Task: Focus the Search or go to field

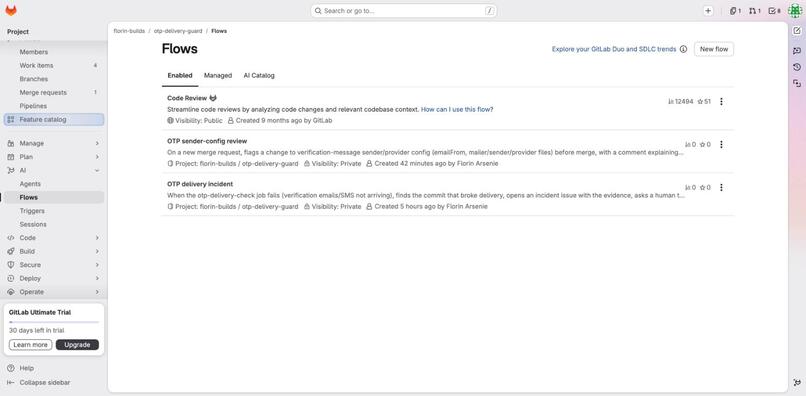Action: 404,11
